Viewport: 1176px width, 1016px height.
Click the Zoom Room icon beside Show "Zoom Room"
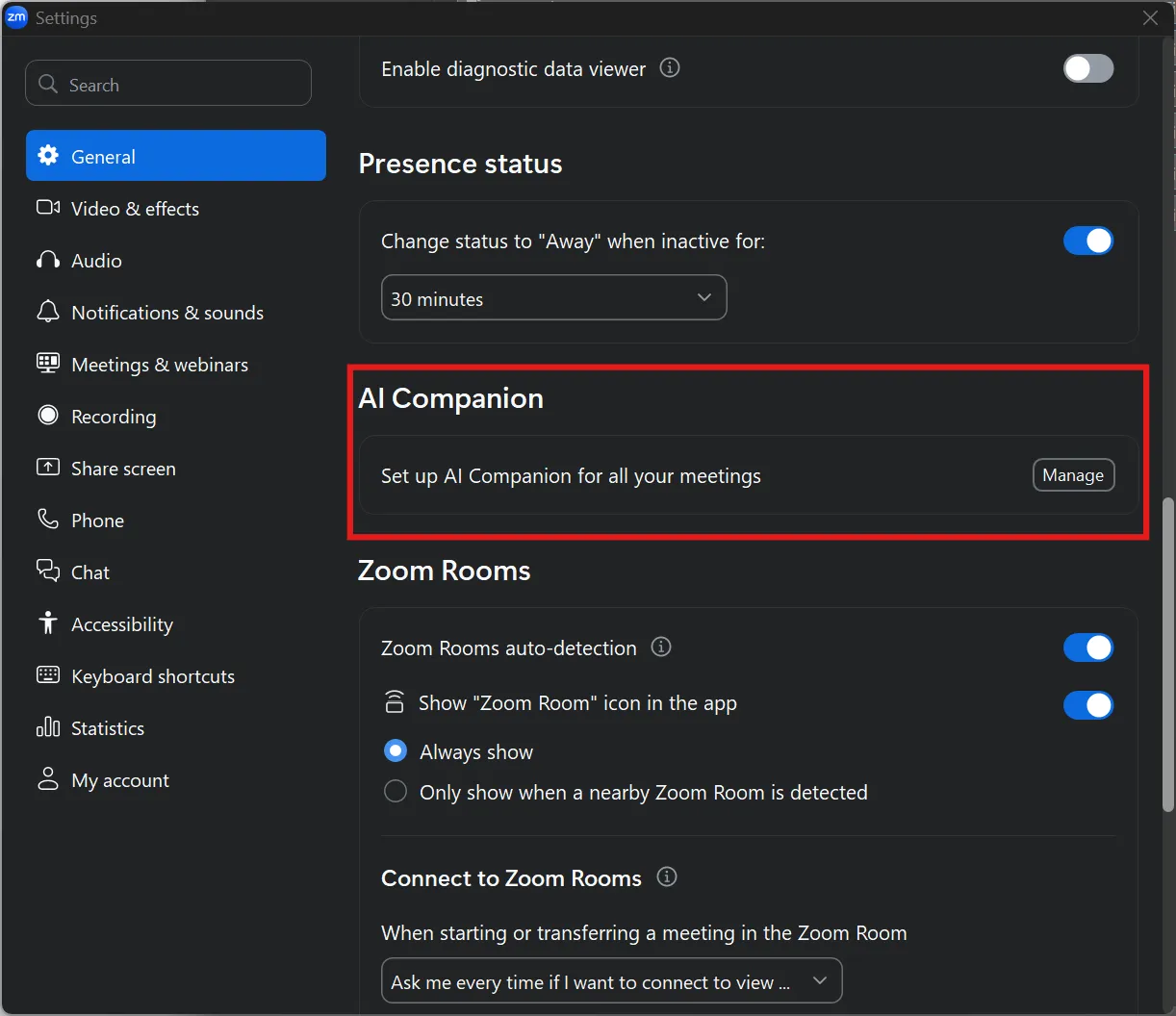click(x=395, y=701)
